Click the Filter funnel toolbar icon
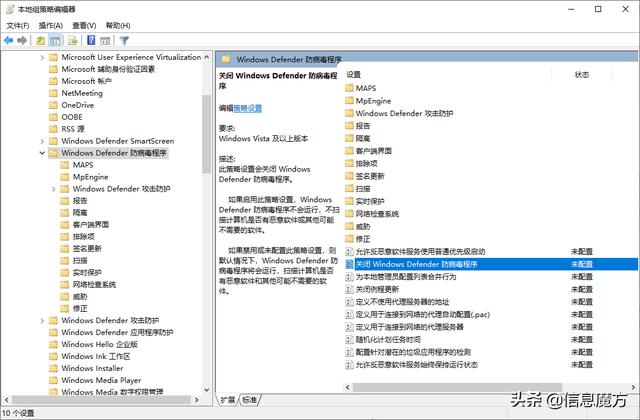The width and height of the screenshot is (640, 420). [x=124, y=40]
